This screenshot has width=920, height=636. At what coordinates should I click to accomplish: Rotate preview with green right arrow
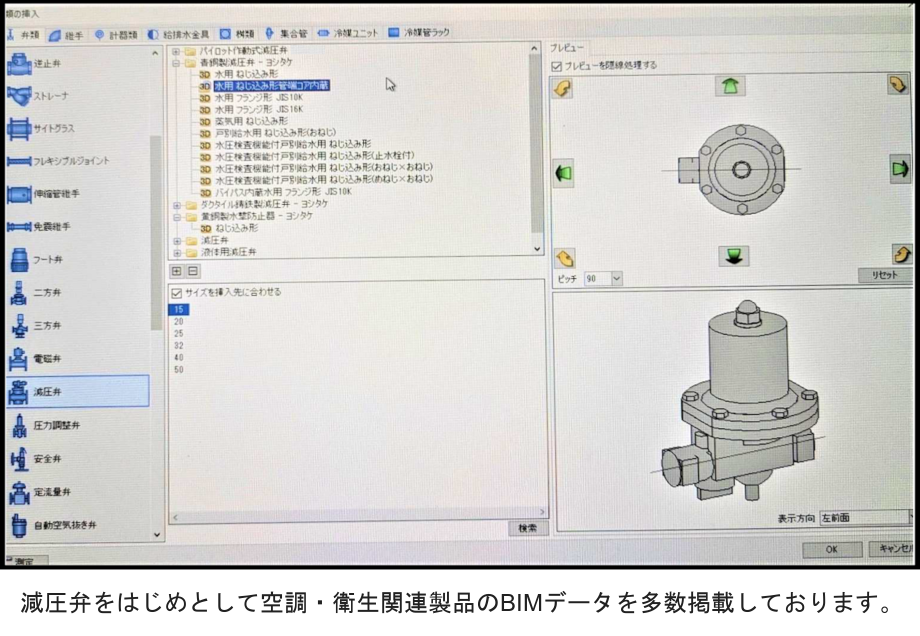tap(900, 169)
